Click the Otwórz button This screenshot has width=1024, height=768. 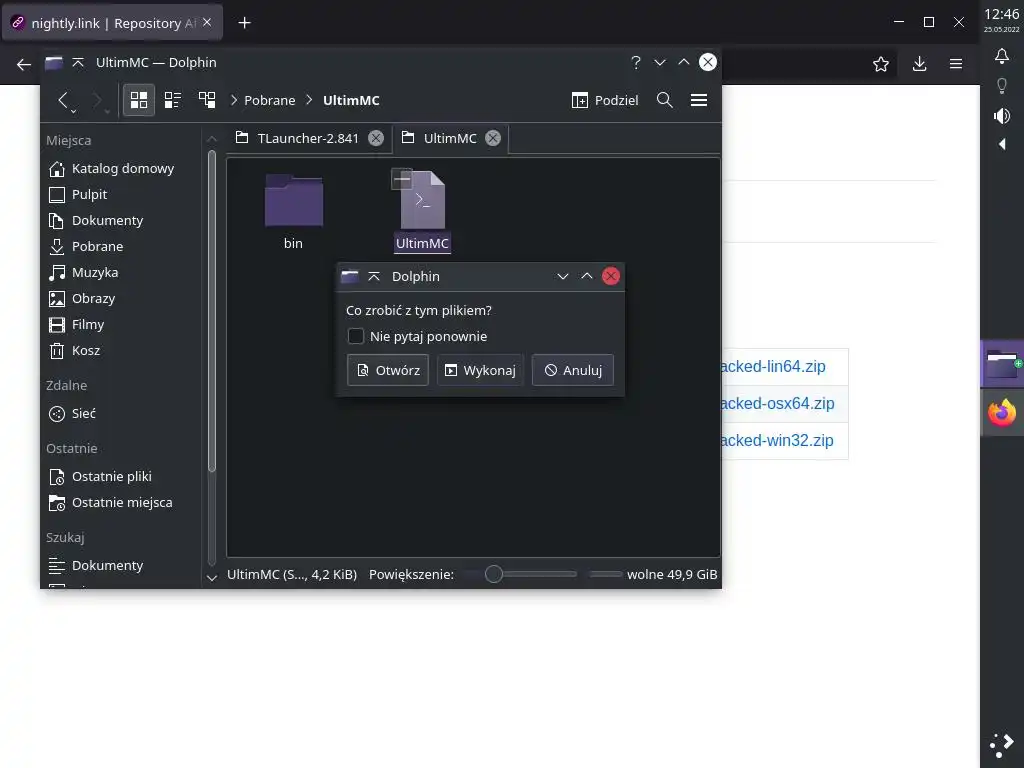[x=388, y=370]
